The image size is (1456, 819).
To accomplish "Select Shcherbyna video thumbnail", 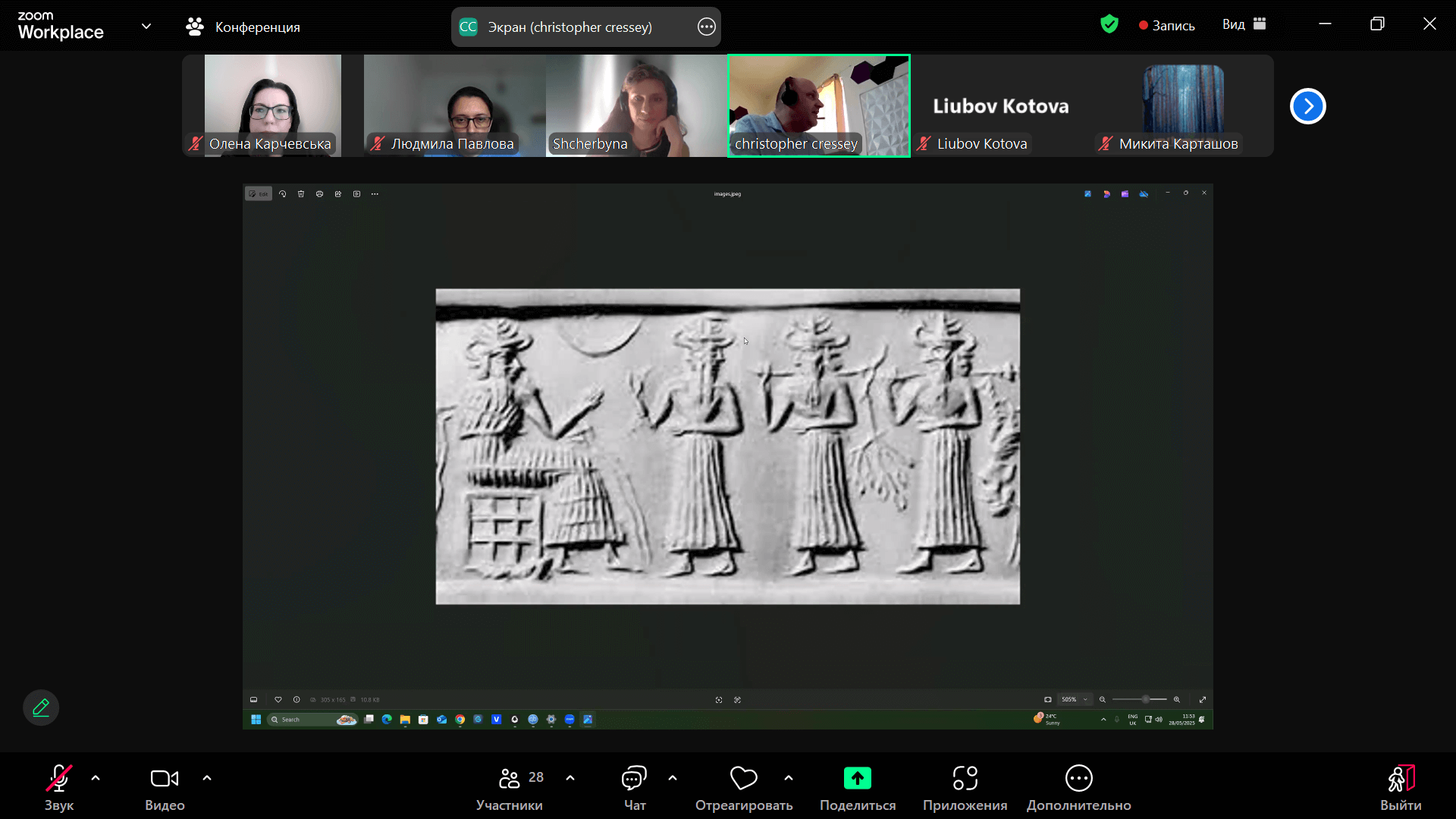I will [x=637, y=105].
